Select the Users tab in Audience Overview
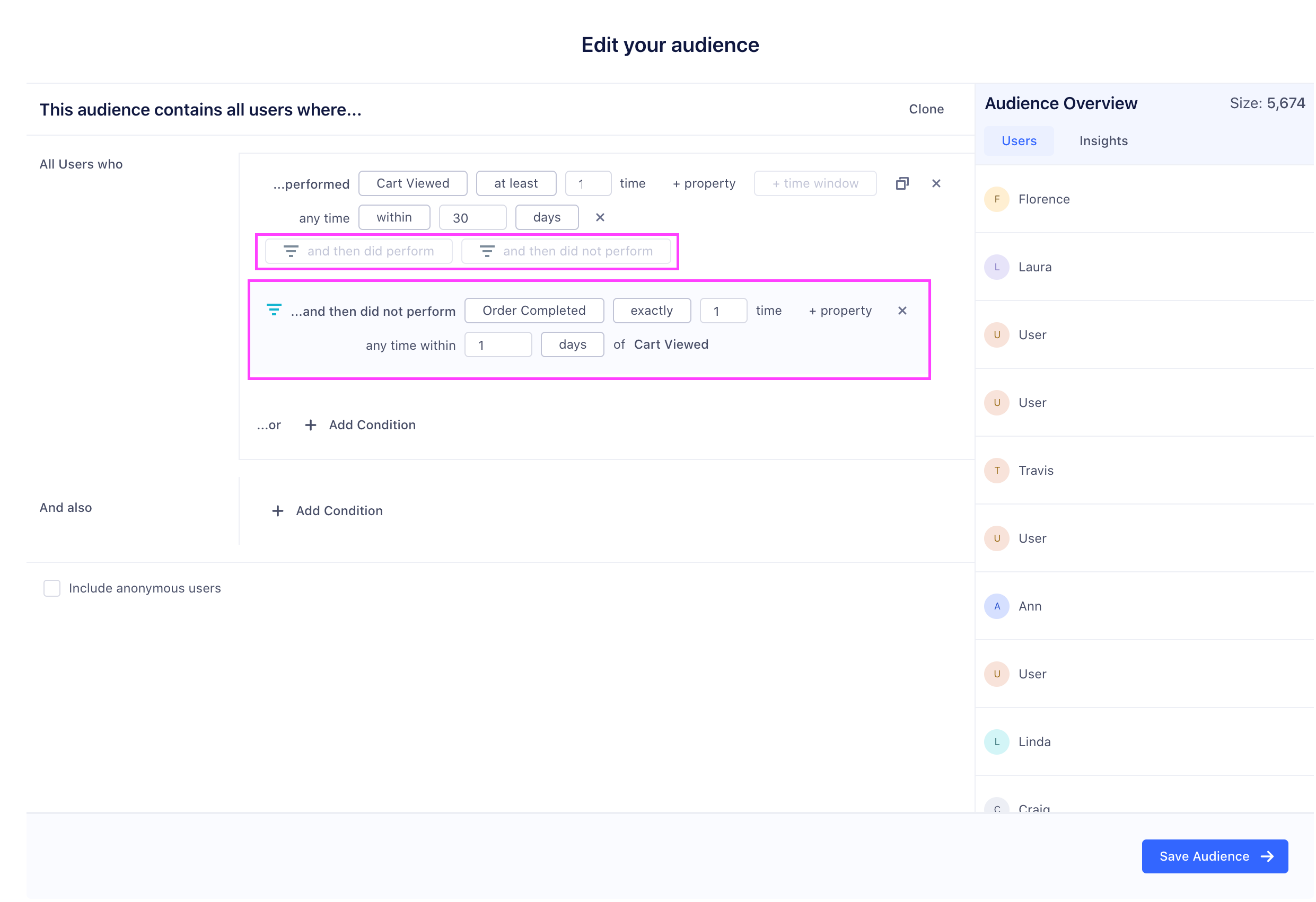Screen dimensions: 1316x902 click(x=1019, y=140)
